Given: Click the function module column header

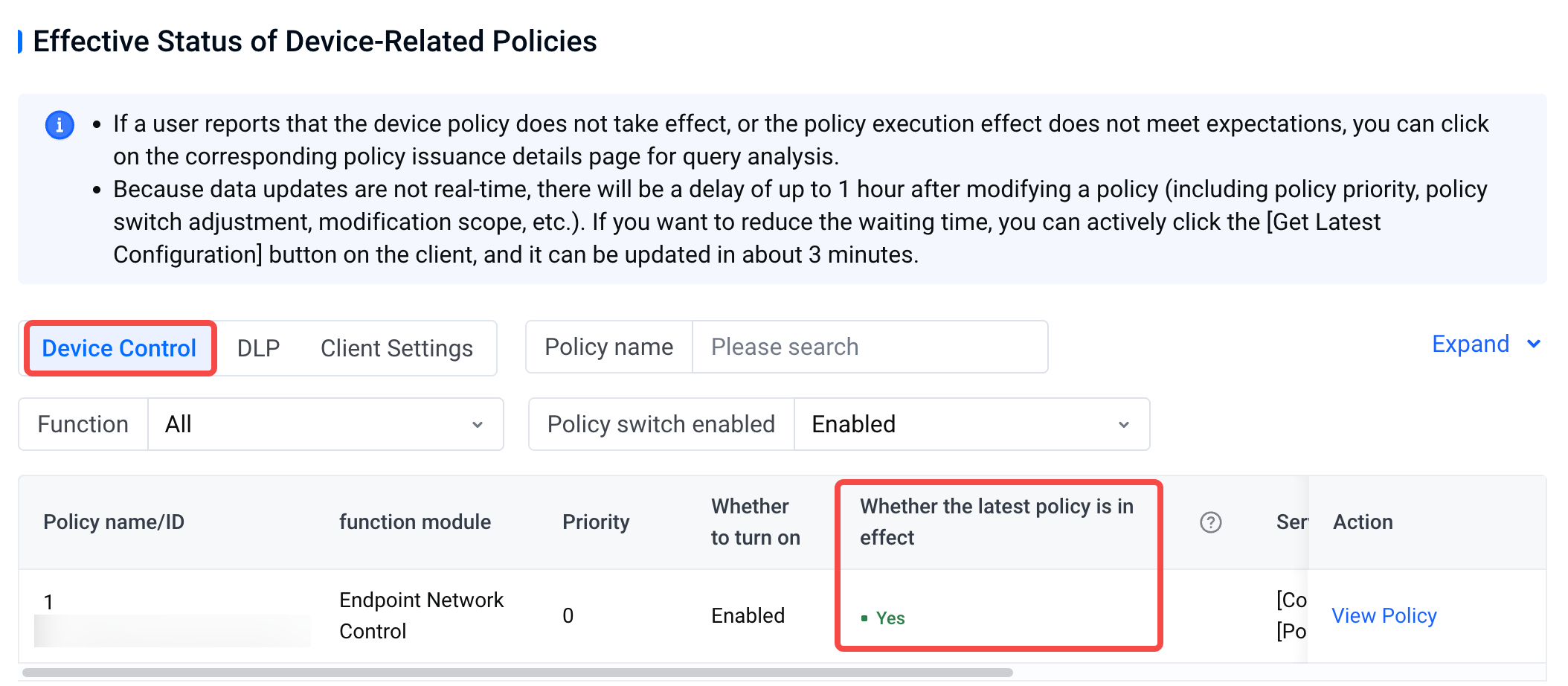Looking at the screenshot, I should (x=415, y=522).
